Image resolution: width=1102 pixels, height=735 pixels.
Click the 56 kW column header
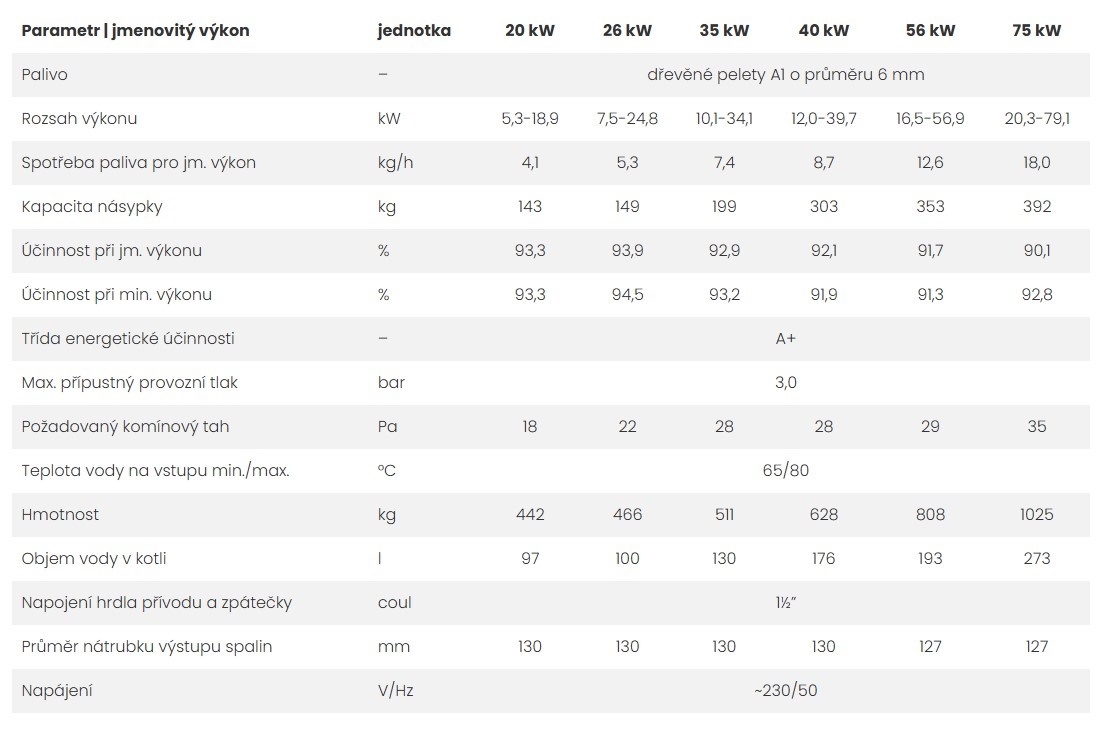930,30
